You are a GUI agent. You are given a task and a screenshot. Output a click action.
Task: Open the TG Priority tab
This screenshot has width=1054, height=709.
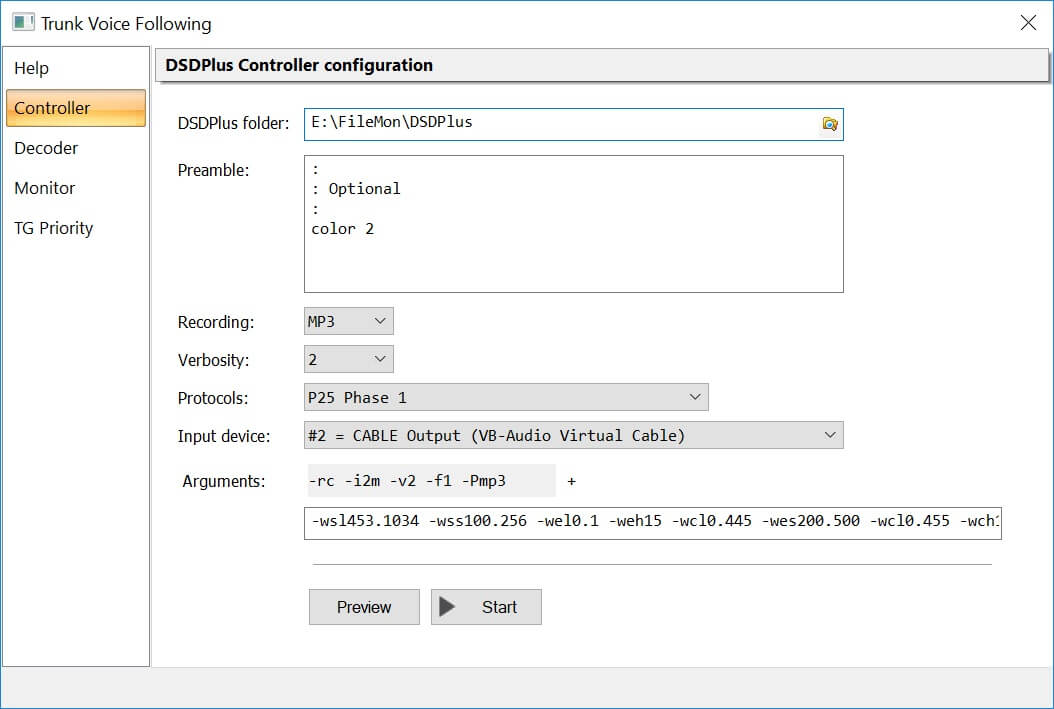coord(54,228)
